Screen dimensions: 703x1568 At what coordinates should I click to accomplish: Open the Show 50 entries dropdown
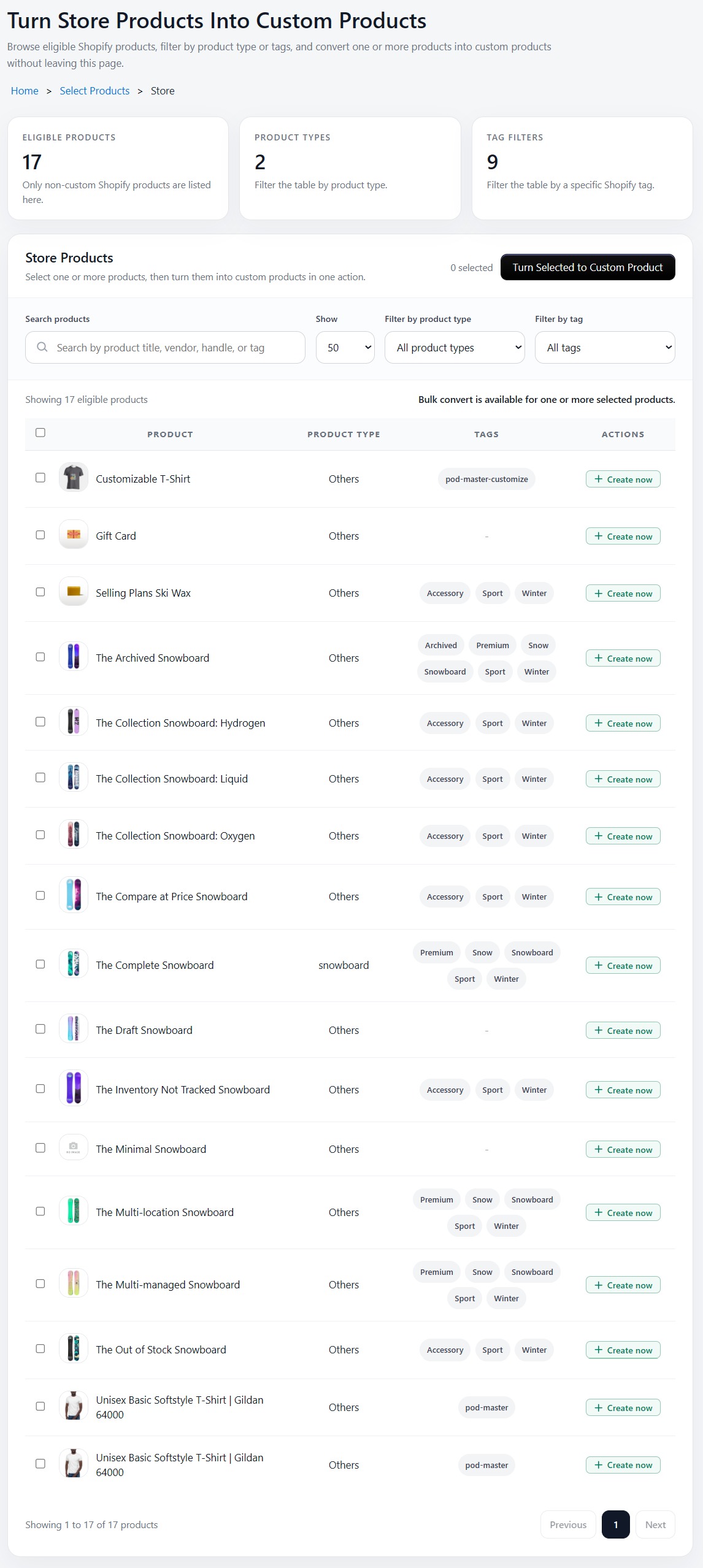[345, 347]
